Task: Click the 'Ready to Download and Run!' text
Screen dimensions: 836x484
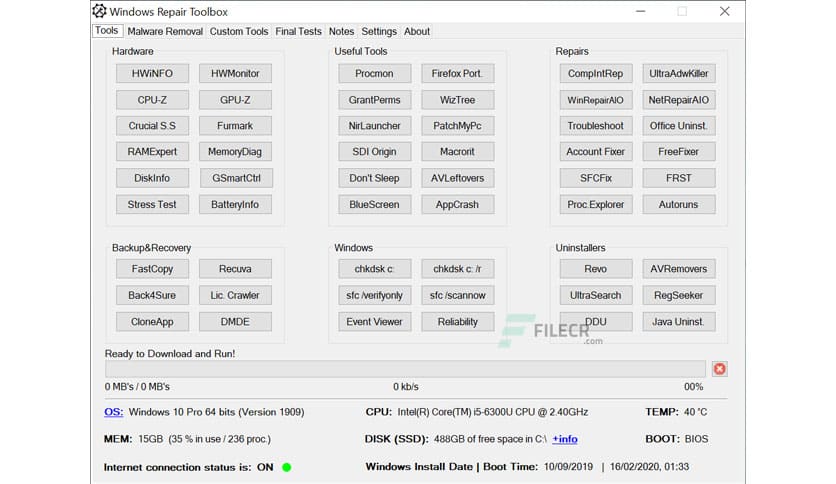Action: tap(170, 354)
